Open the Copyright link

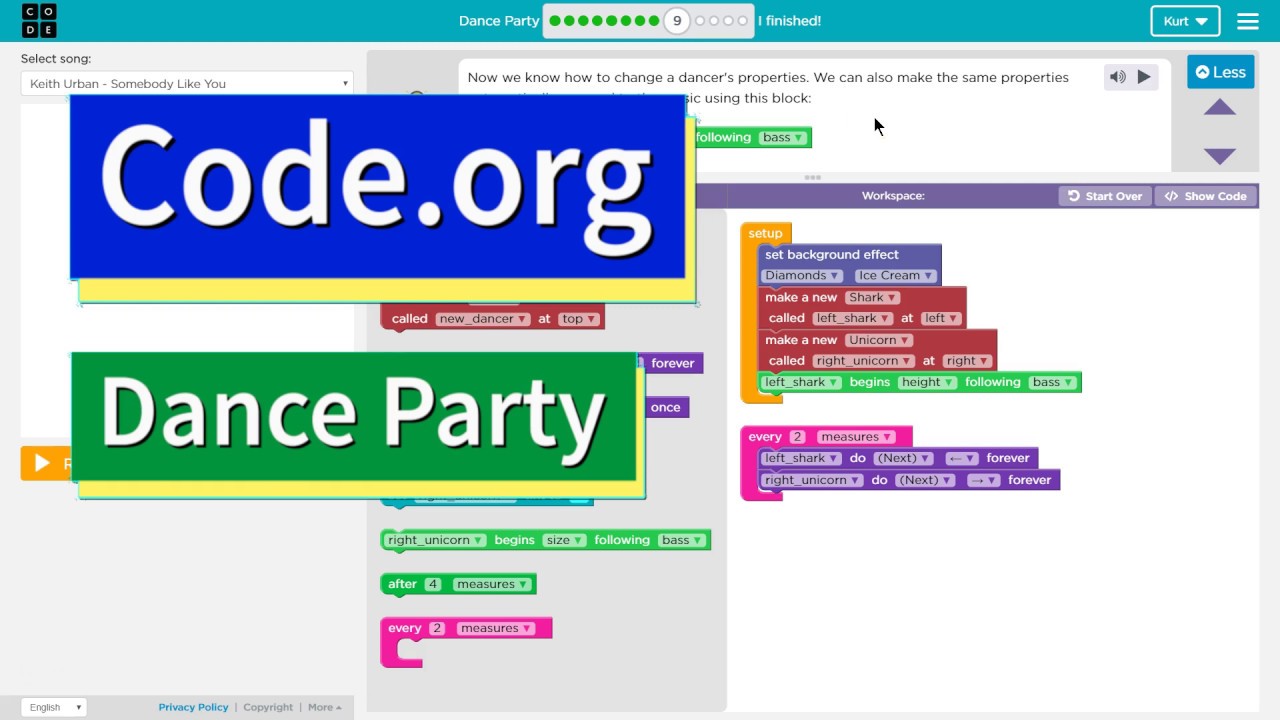(x=268, y=707)
